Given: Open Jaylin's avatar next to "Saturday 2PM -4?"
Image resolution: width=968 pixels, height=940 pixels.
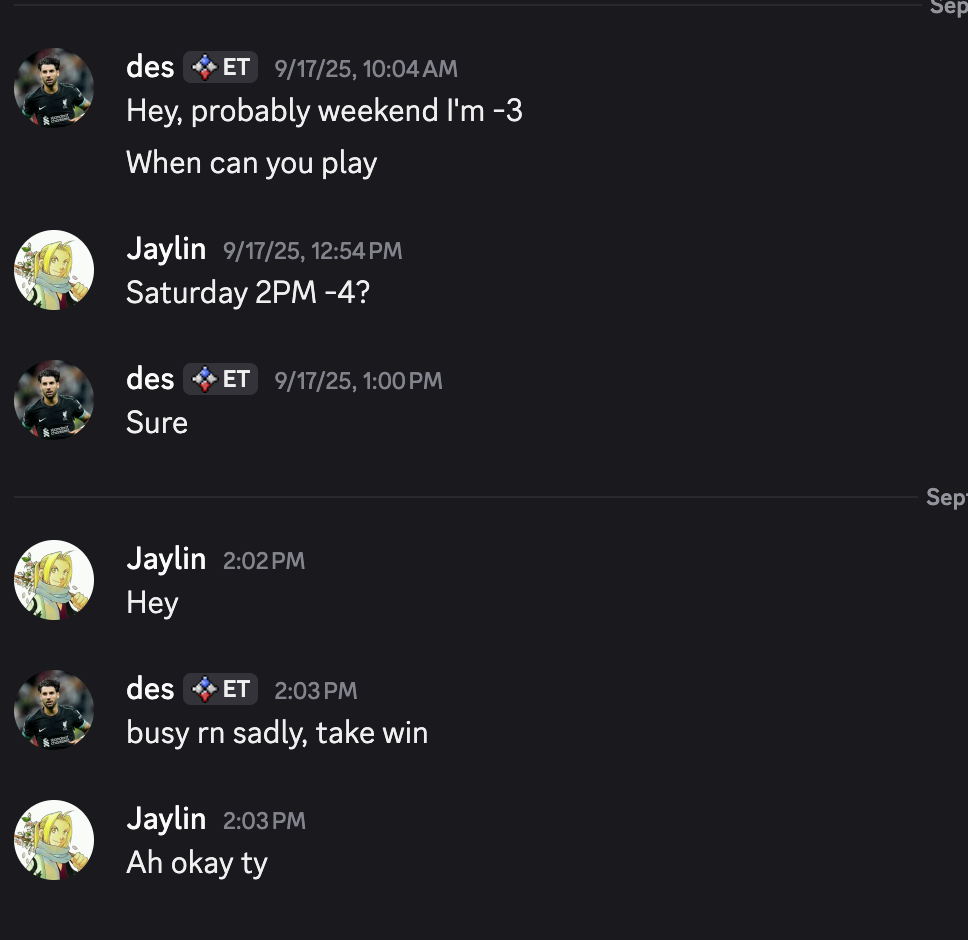Looking at the screenshot, I should 54,270.
